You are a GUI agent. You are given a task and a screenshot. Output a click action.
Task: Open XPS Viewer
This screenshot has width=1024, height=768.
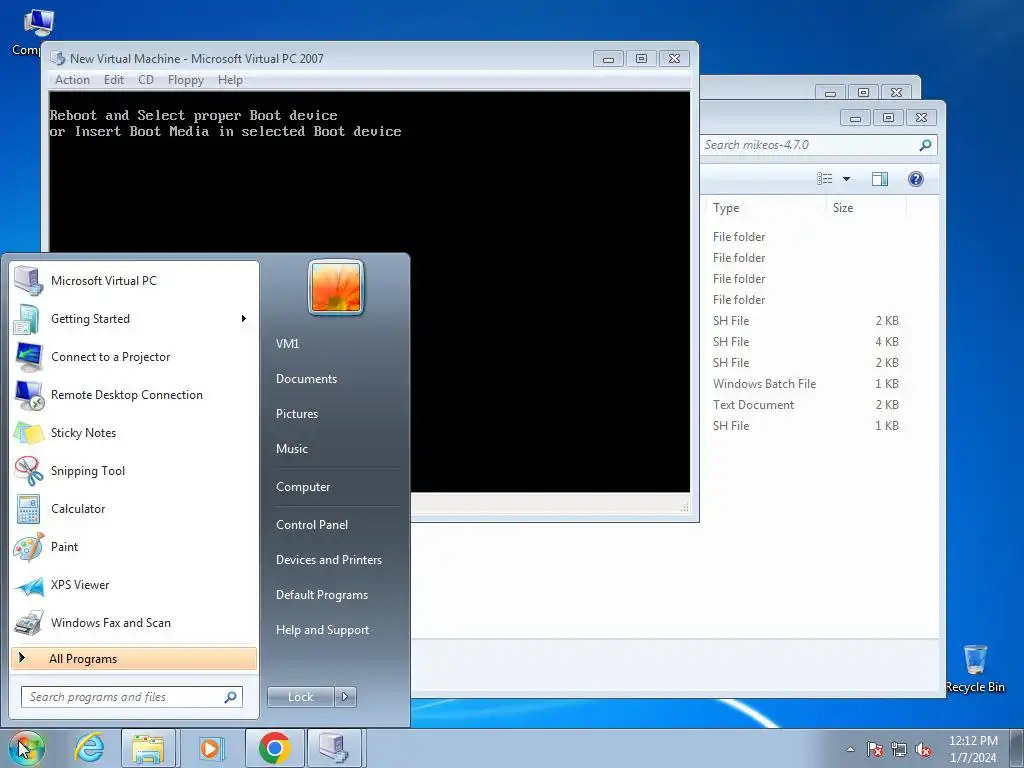pyautogui.click(x=134, y=584)
